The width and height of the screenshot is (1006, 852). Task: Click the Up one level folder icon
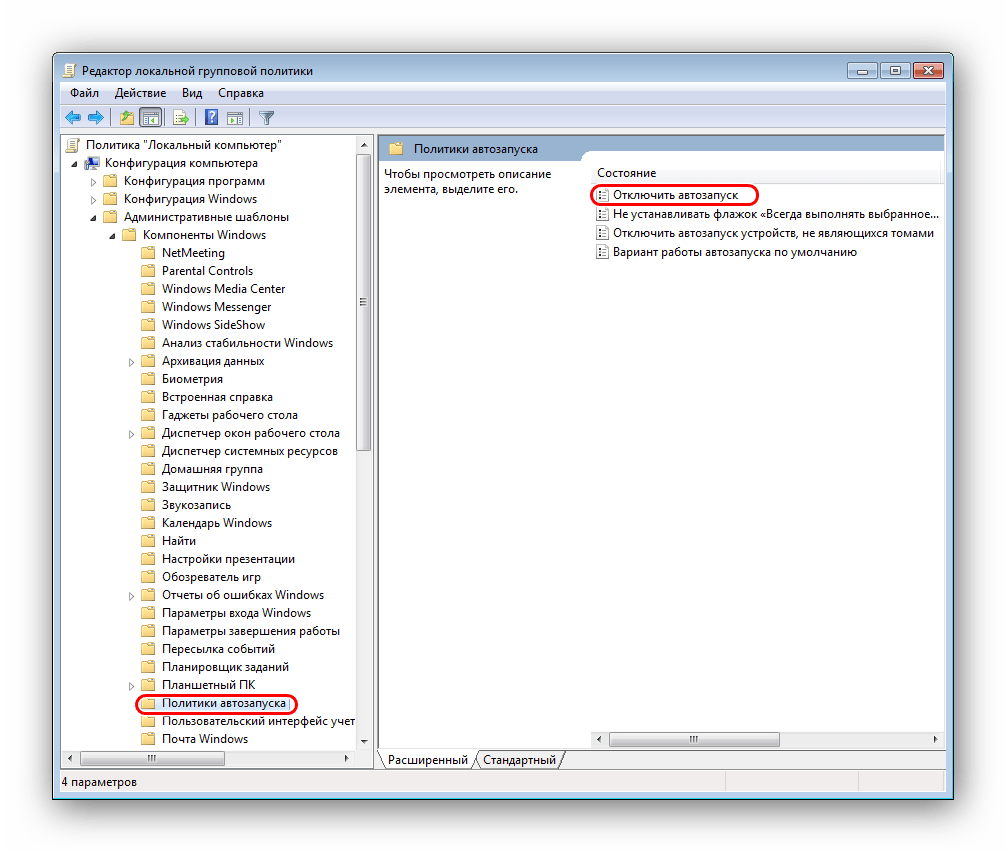click(x=127, y=118)
